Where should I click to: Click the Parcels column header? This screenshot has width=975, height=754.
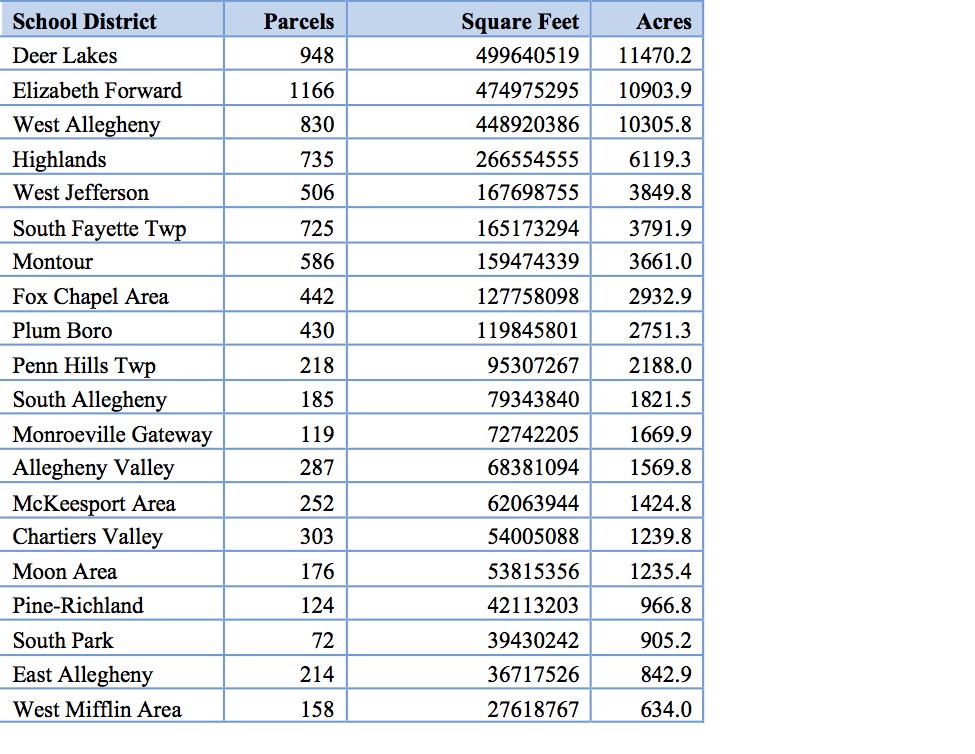click(298, 21)
